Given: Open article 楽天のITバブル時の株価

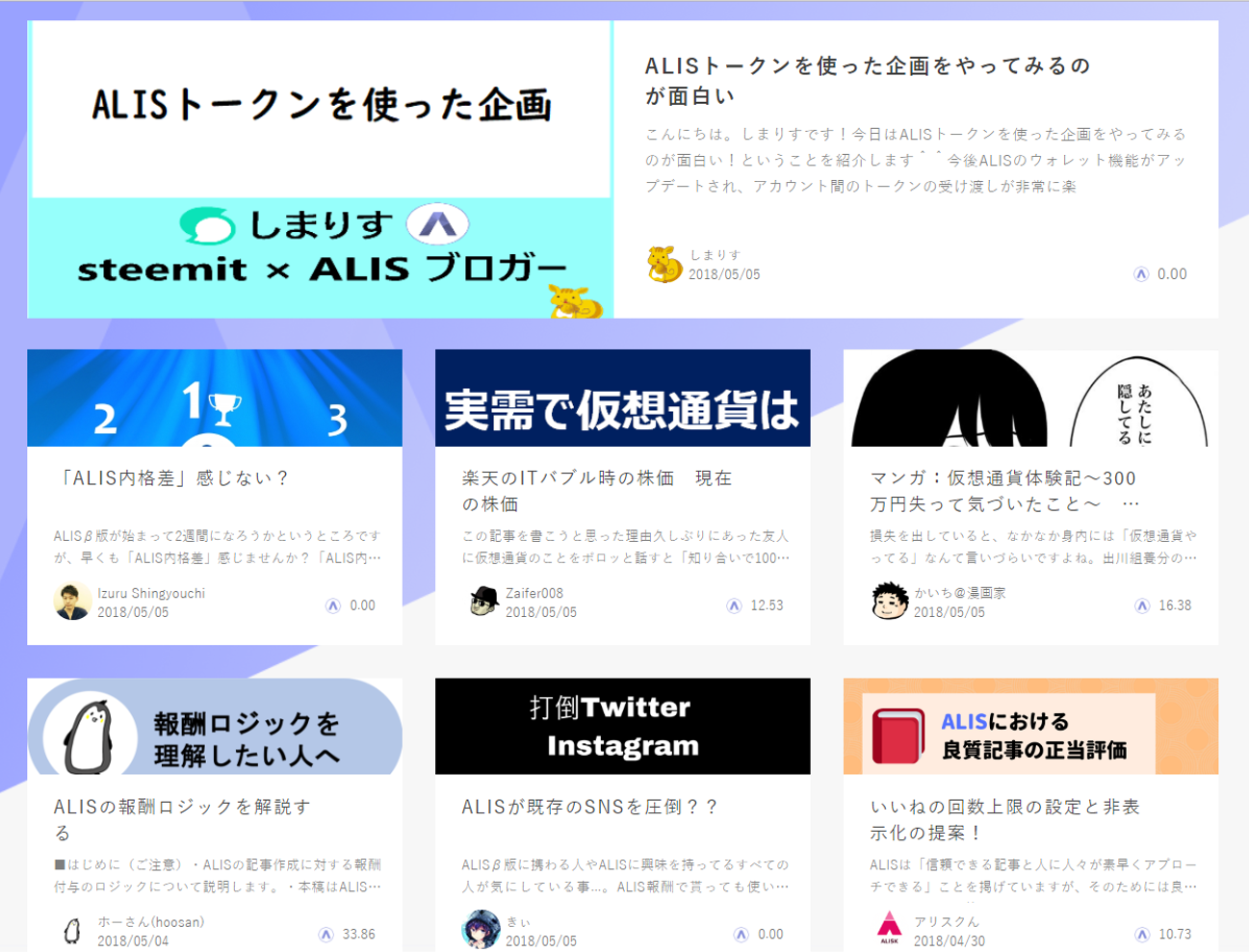Looking at the screenshot, I should 597,491.
